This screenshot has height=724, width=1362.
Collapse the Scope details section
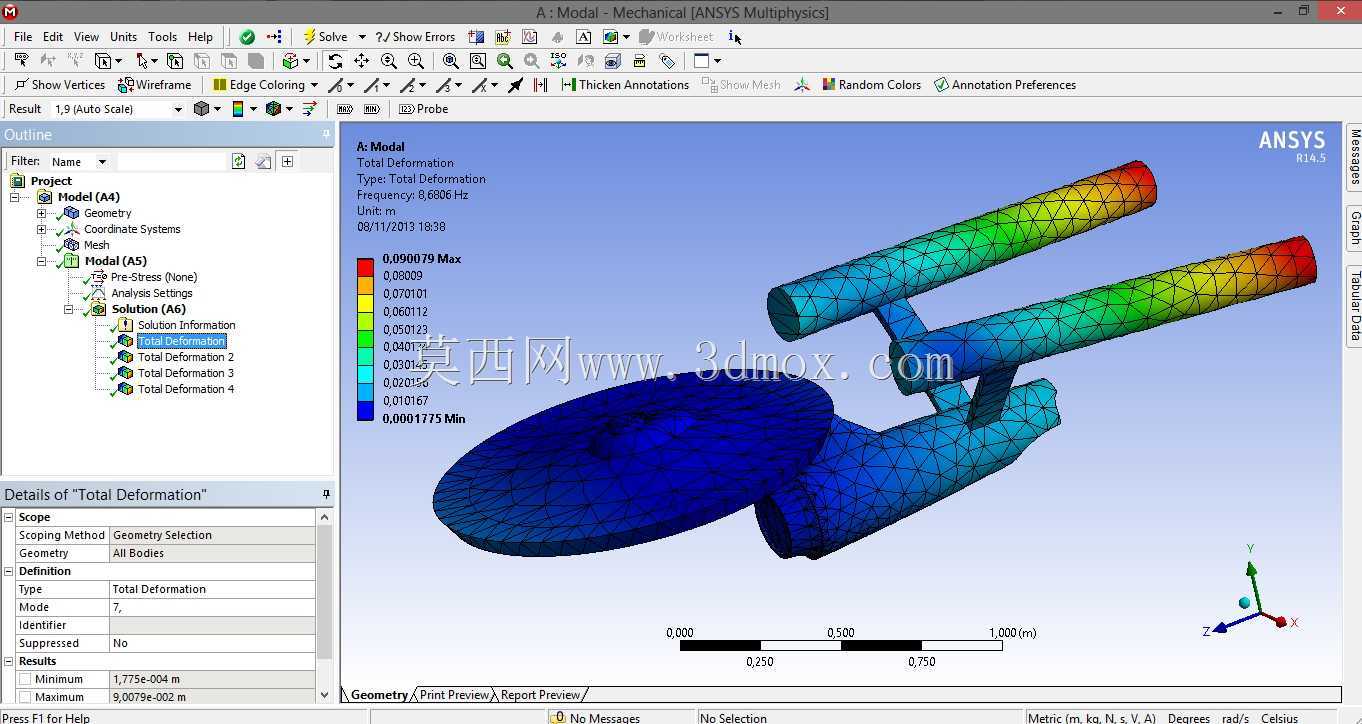10,517
